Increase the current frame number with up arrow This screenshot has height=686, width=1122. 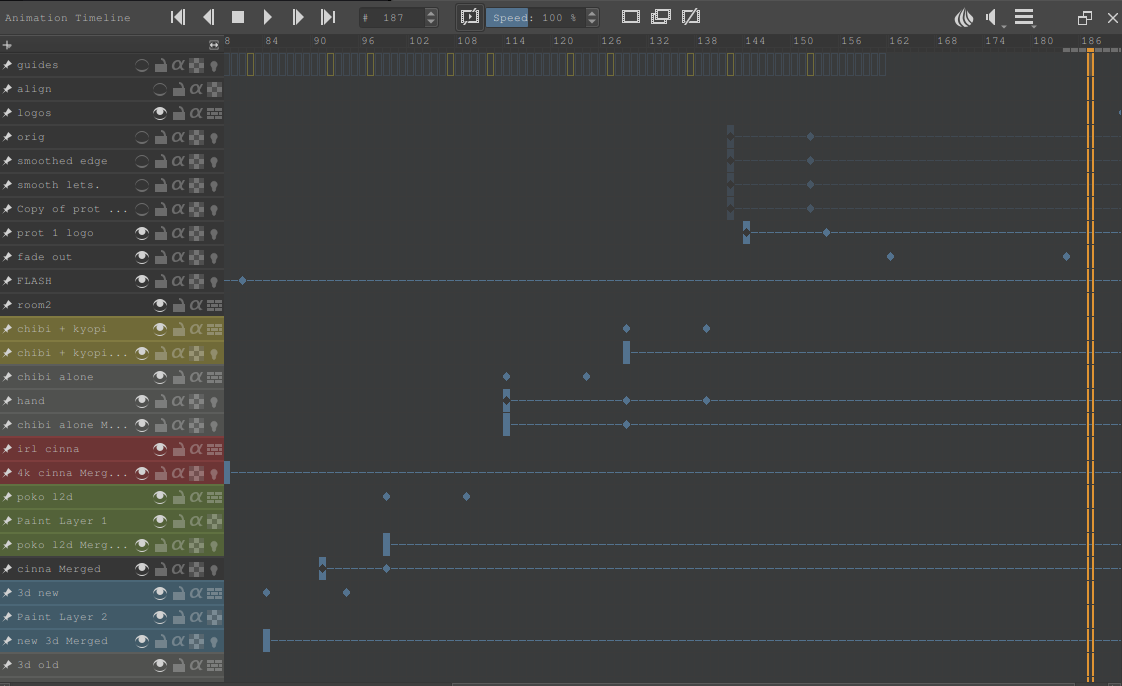[x=431, y=13]
